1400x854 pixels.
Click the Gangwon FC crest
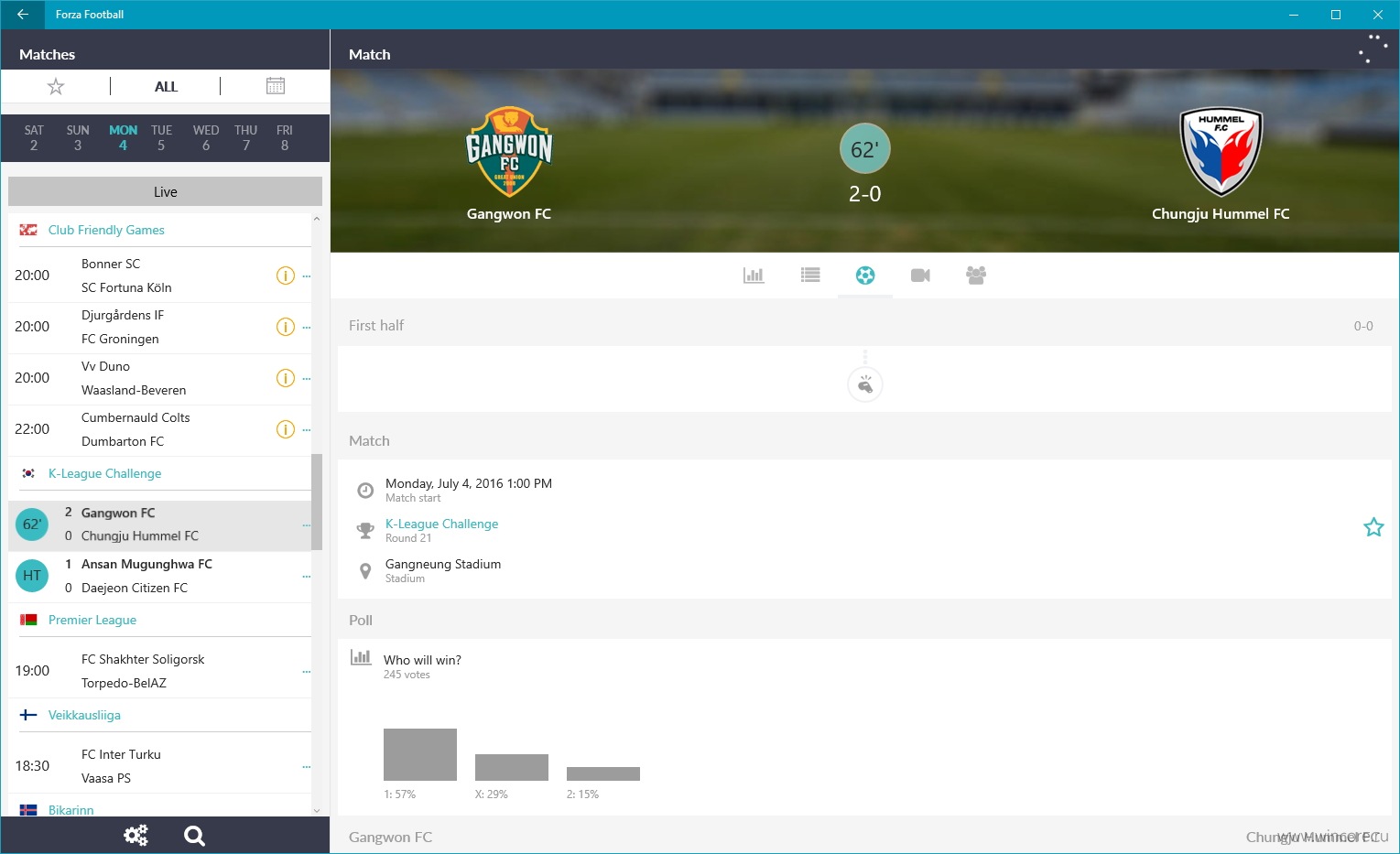pos(509,153)
